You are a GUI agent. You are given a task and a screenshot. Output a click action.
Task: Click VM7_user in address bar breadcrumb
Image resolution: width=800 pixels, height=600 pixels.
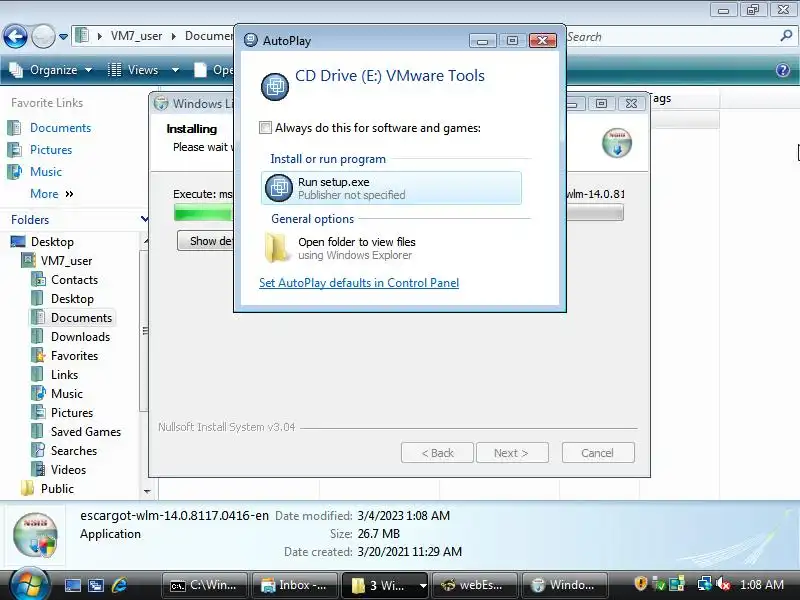point(136,36)
